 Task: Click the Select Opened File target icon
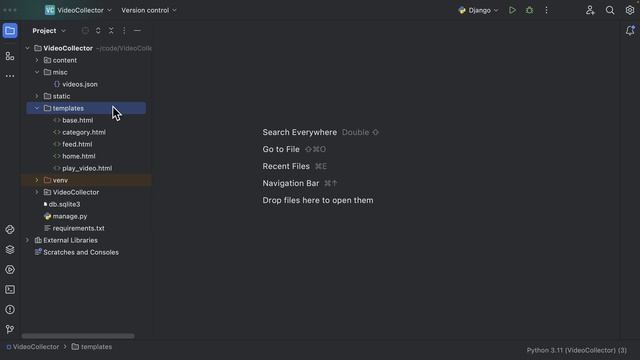pos(85,31)
